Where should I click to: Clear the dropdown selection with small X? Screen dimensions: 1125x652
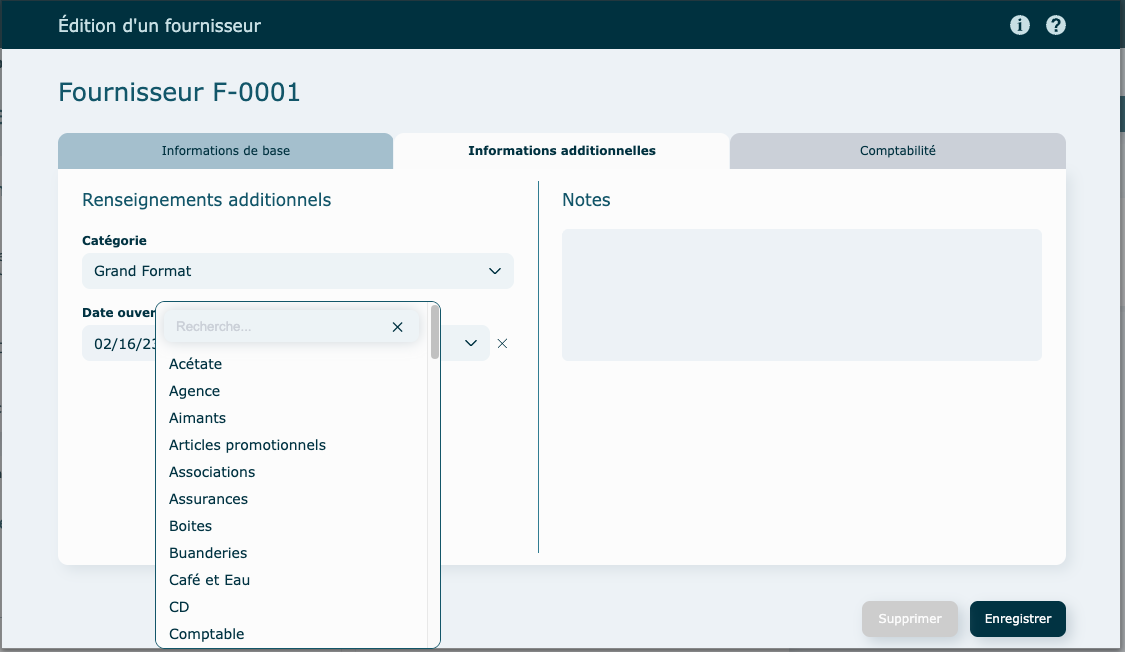(x=503, y=344)
